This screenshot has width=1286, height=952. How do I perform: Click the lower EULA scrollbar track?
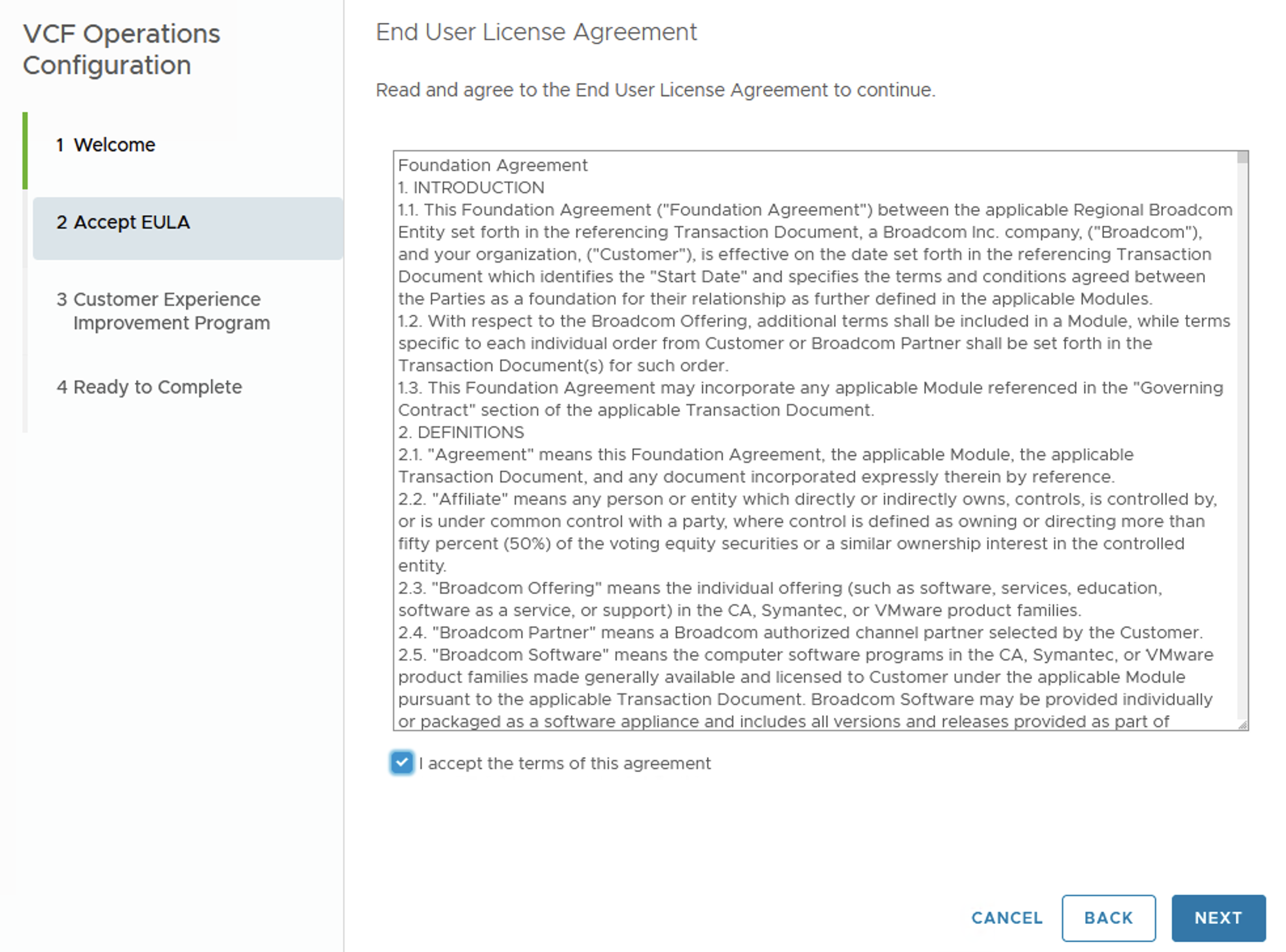(1242, 557)
